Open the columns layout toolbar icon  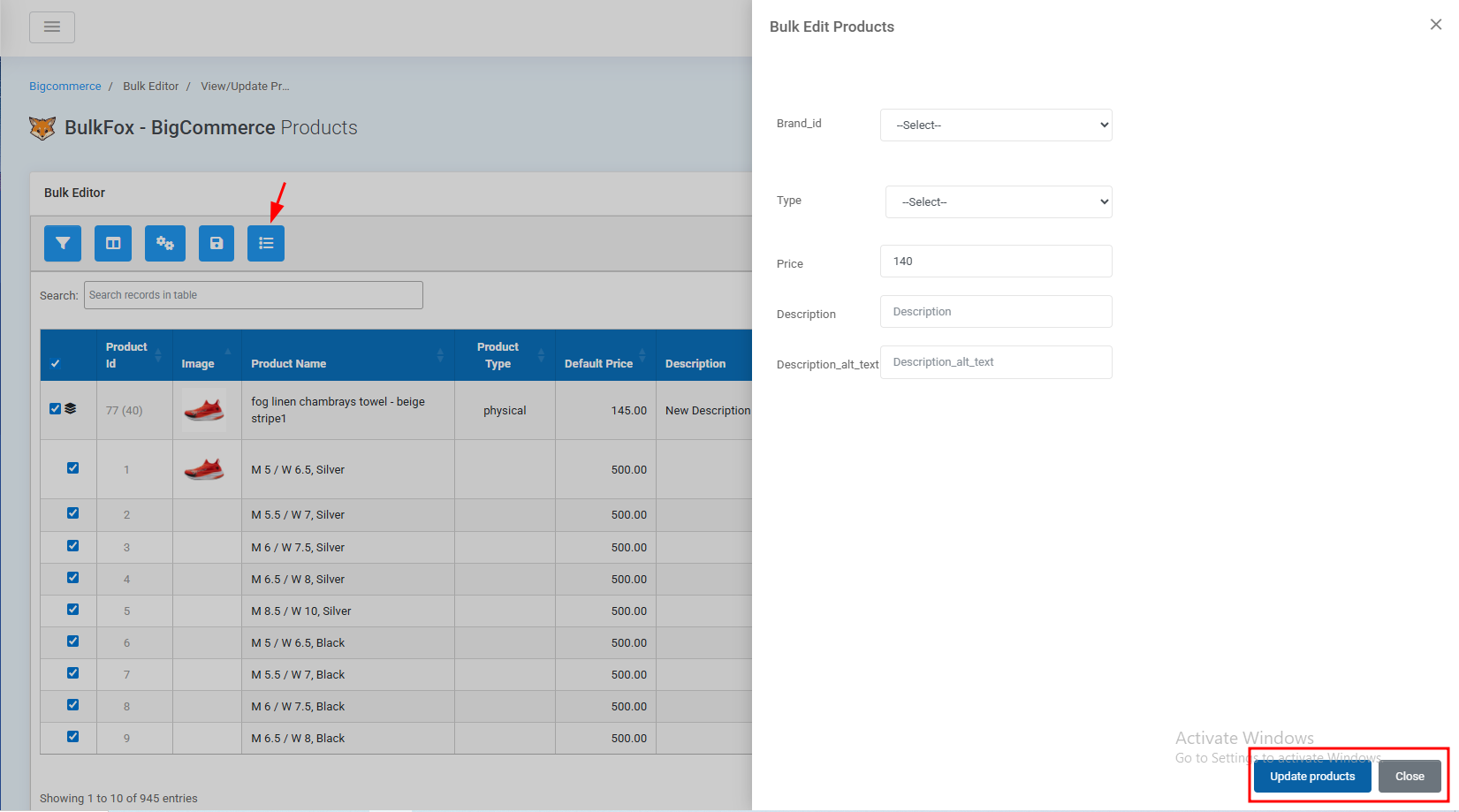pos(113,243)
